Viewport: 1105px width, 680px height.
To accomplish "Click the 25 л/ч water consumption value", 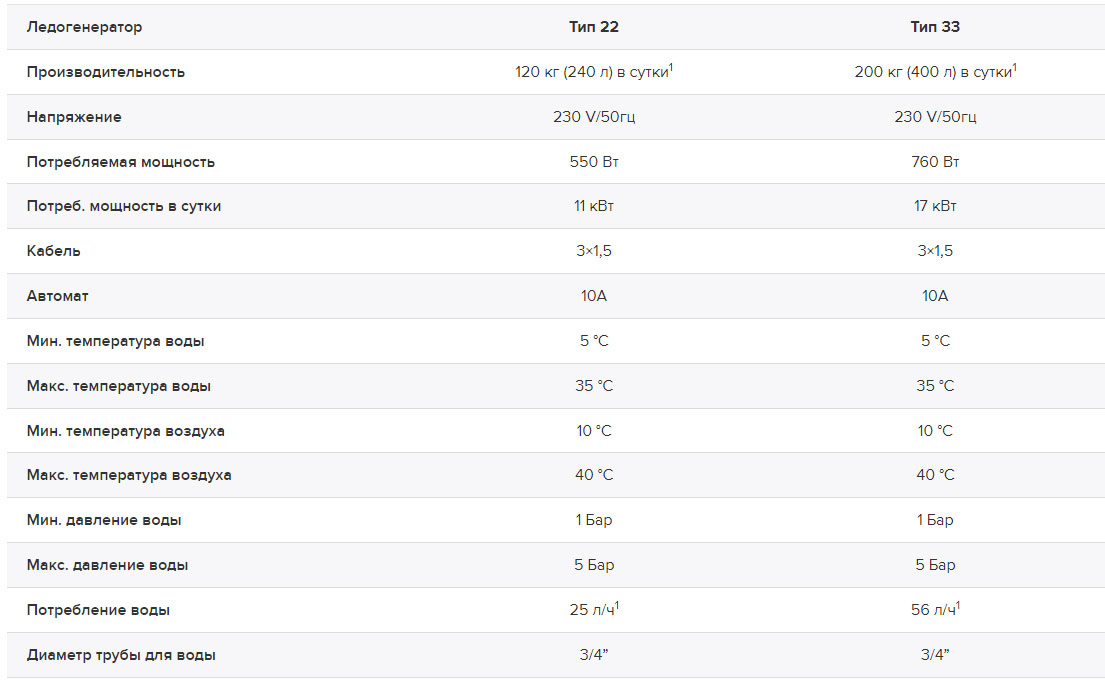I will coord(593,609).
